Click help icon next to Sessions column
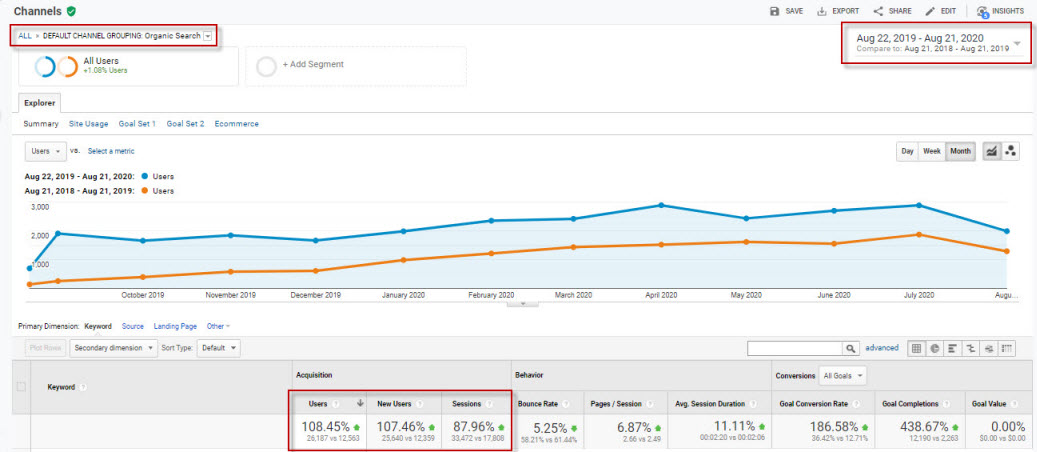 (487, 404)
